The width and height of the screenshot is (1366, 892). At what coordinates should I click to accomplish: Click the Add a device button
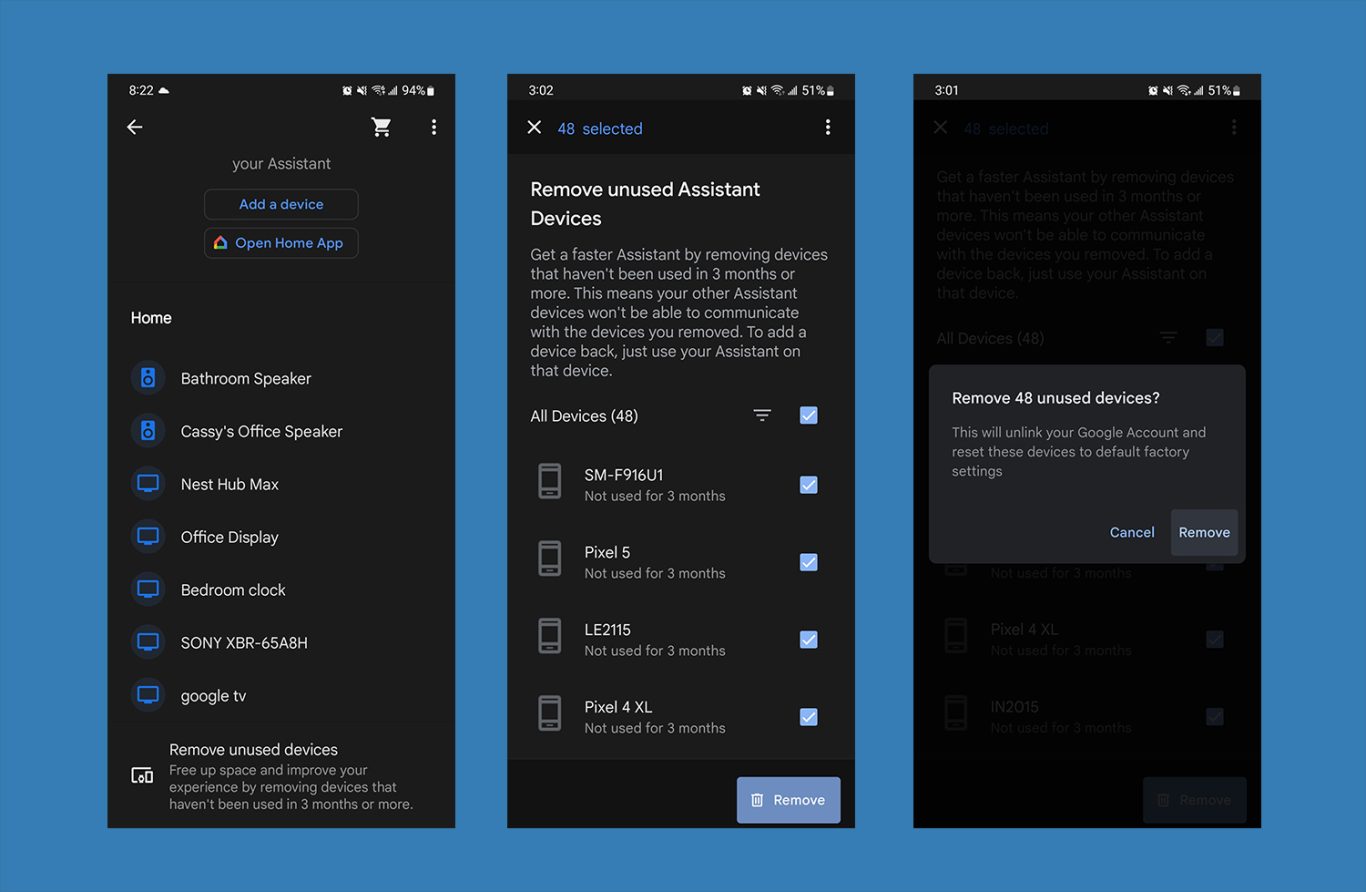point(281,204)
